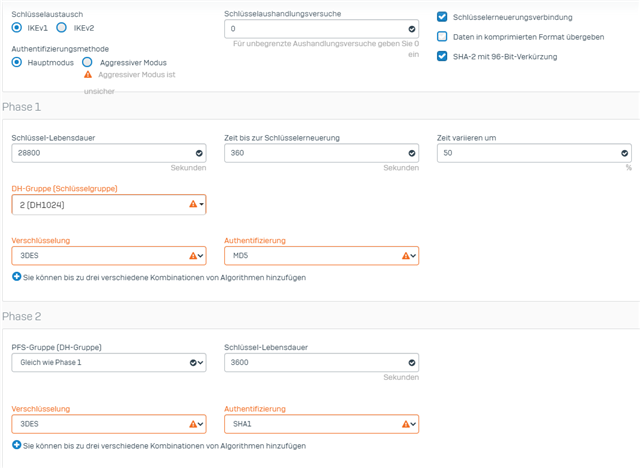Click warning icon in DH-Gruppe field

point(193,204)
